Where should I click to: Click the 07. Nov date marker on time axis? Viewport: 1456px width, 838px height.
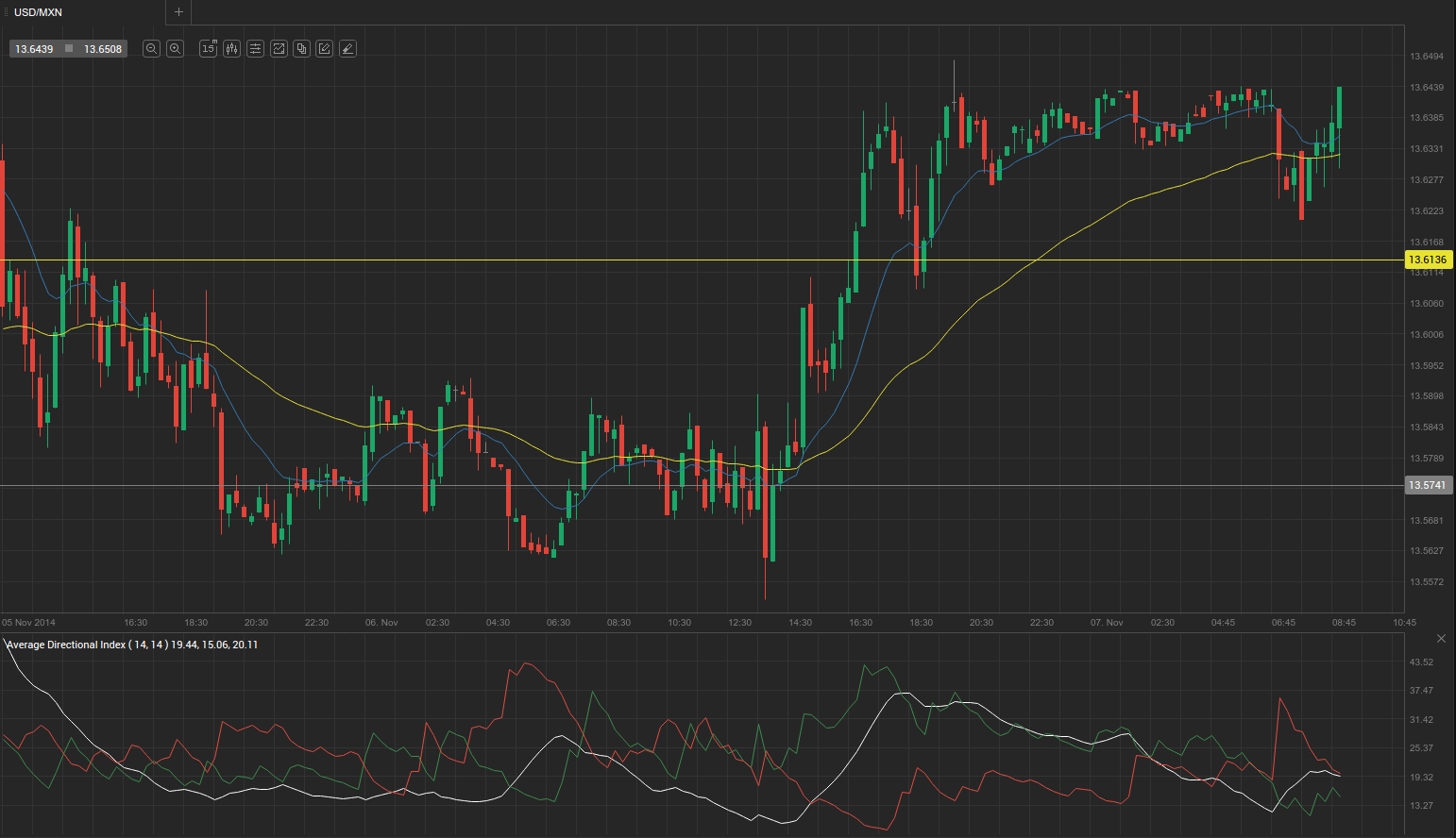point(1107,623)
